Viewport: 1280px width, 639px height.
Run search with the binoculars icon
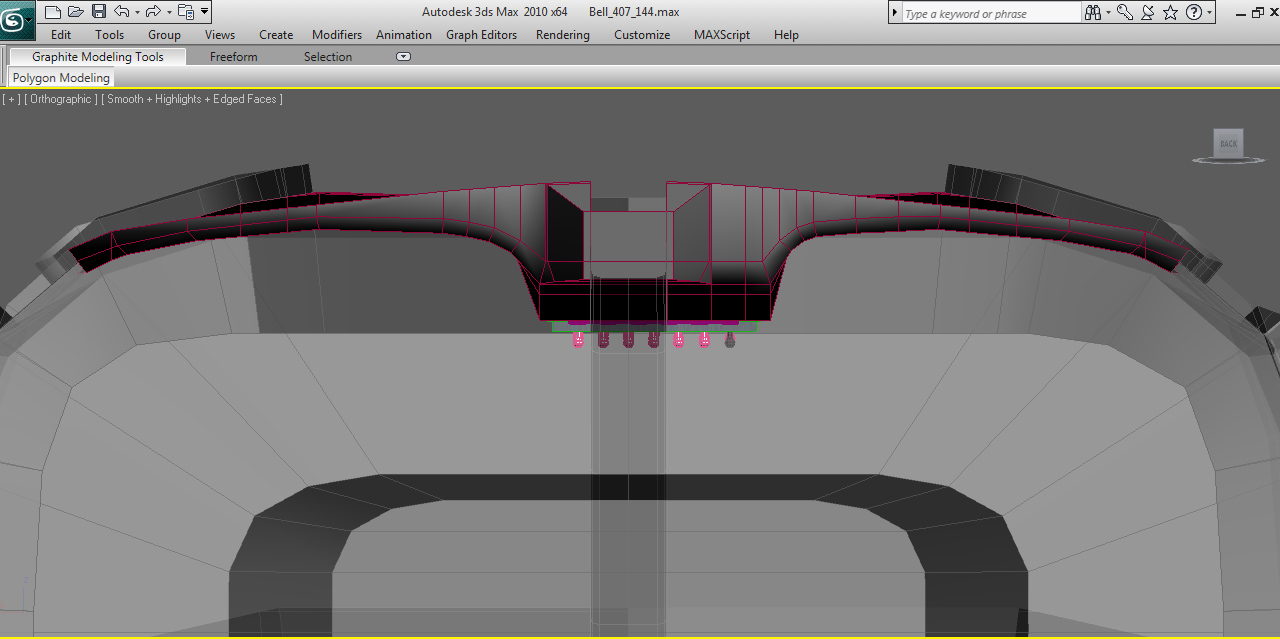(1093, 13)
